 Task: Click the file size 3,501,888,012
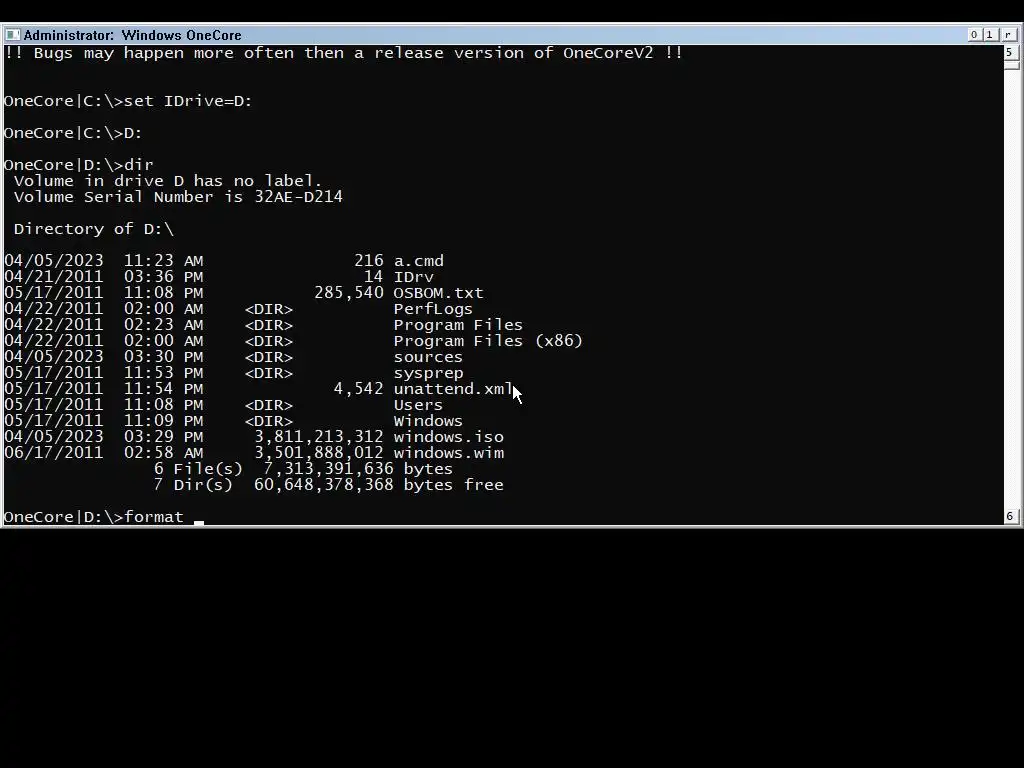click(x=319, y=453)
